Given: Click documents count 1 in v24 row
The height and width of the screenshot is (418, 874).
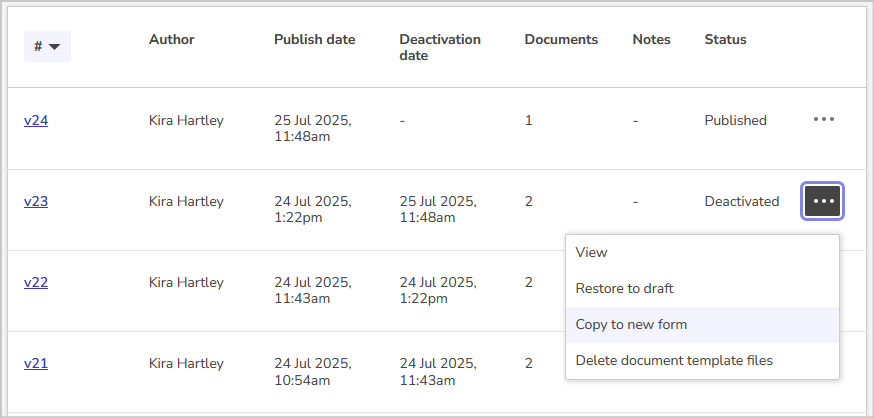Looking at the screenshot, I should (528, 120).
